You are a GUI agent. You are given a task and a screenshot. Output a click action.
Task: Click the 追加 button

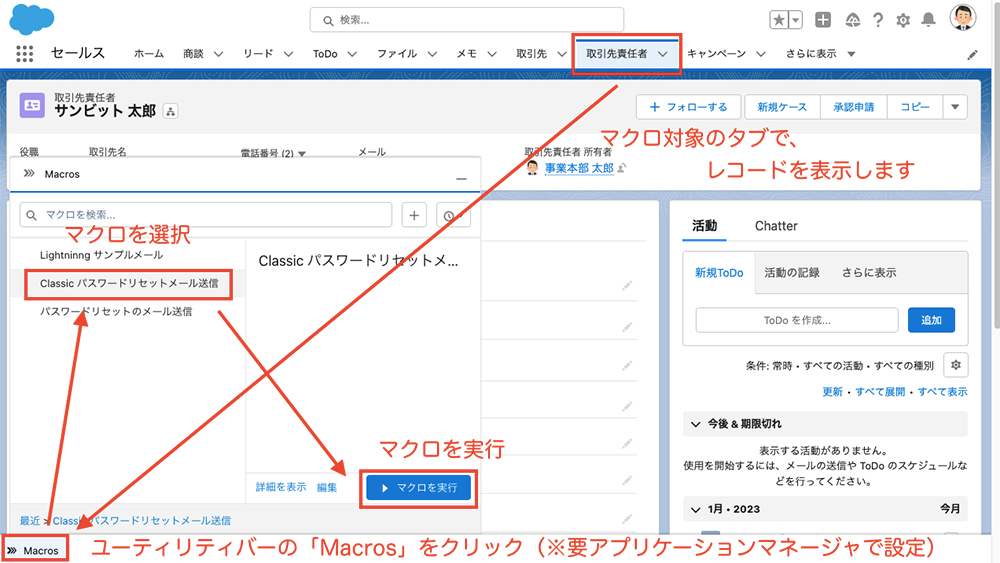click(x=931, y=320)
